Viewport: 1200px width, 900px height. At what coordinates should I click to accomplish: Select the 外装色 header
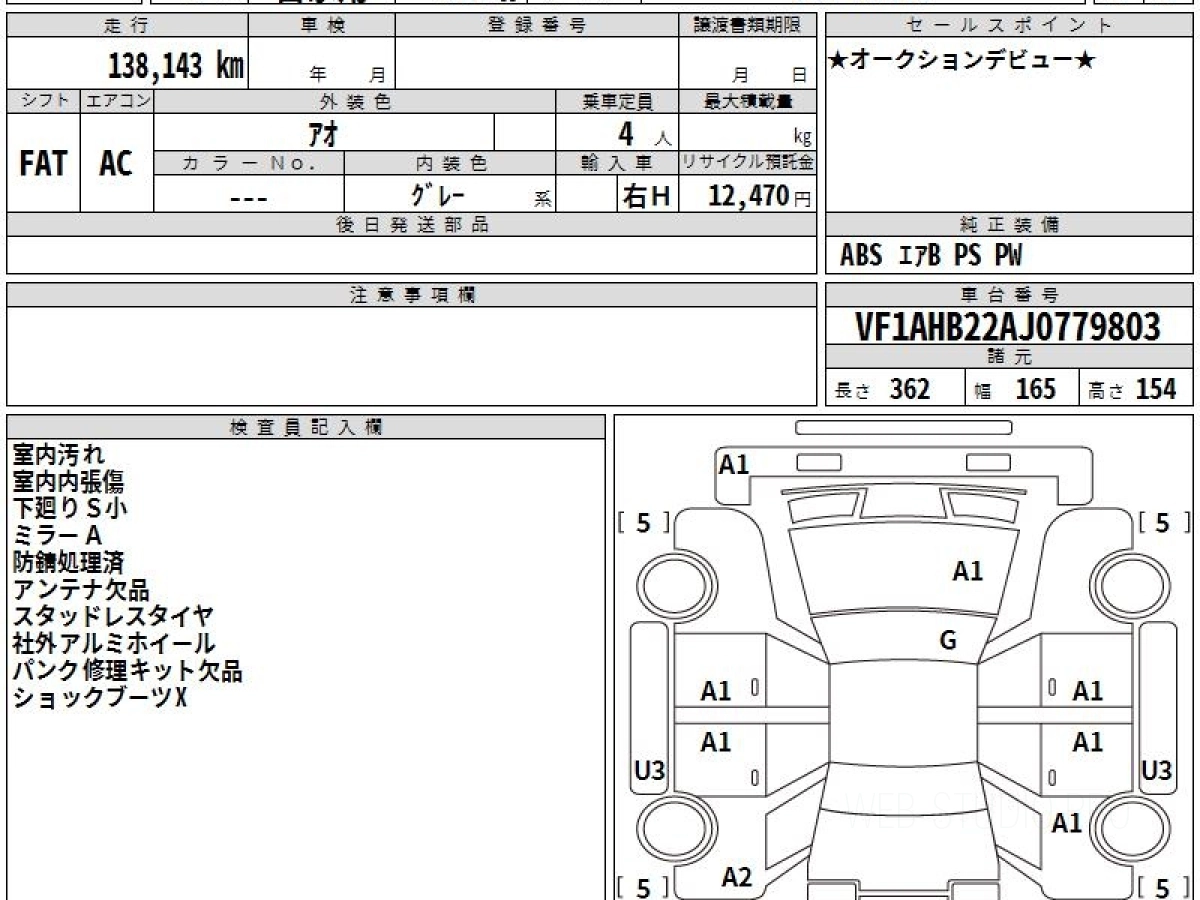click(x=355, y=101)
